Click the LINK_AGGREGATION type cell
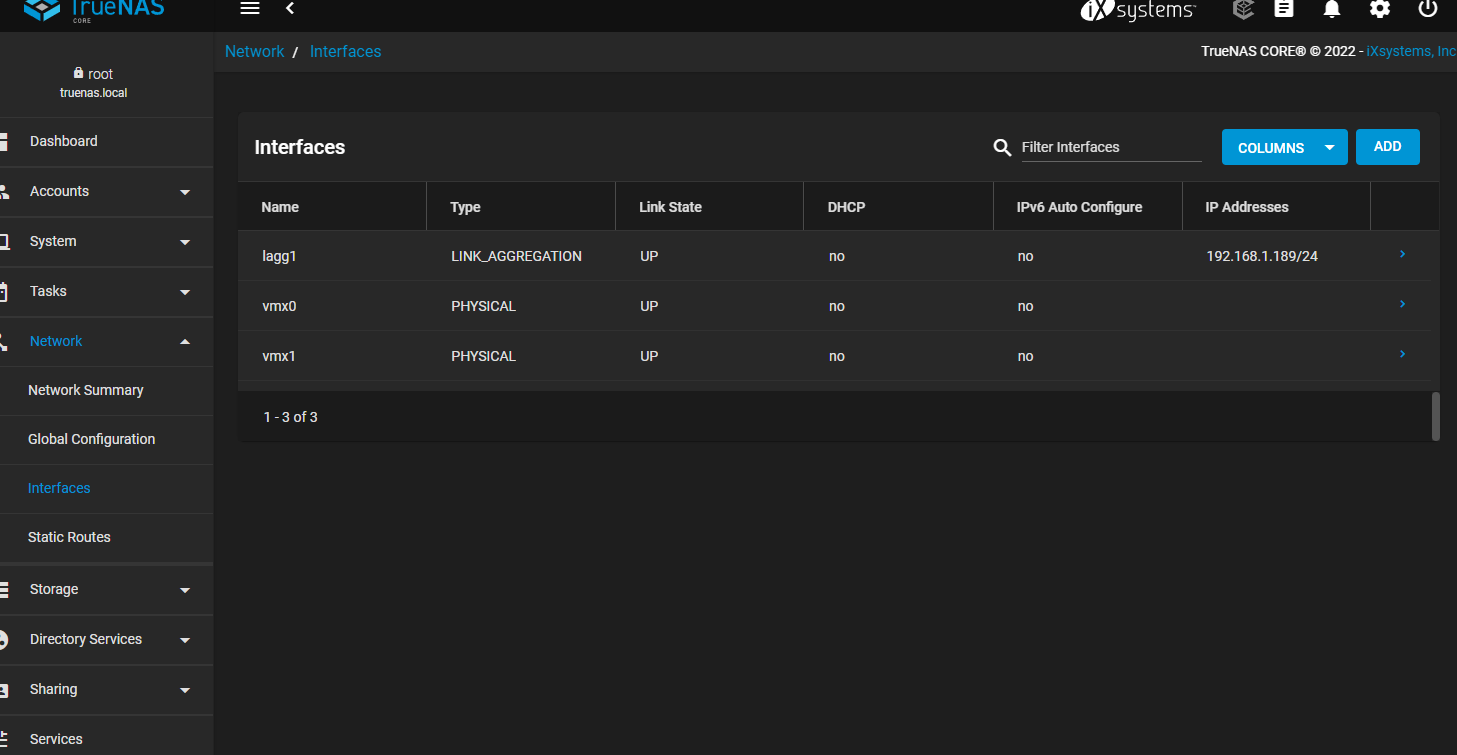Viewport: 1457px width, 755px height. pyautogui.click(x=516, y=256)
